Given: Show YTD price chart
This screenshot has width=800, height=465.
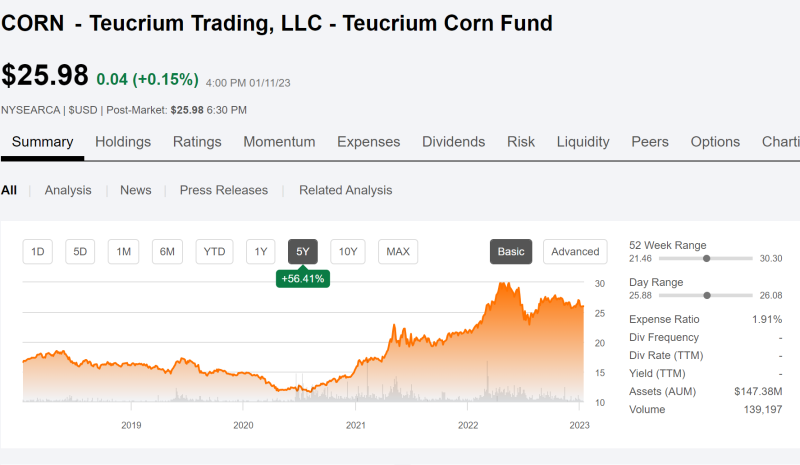Looking at the screenshot, I should [214, 252].
